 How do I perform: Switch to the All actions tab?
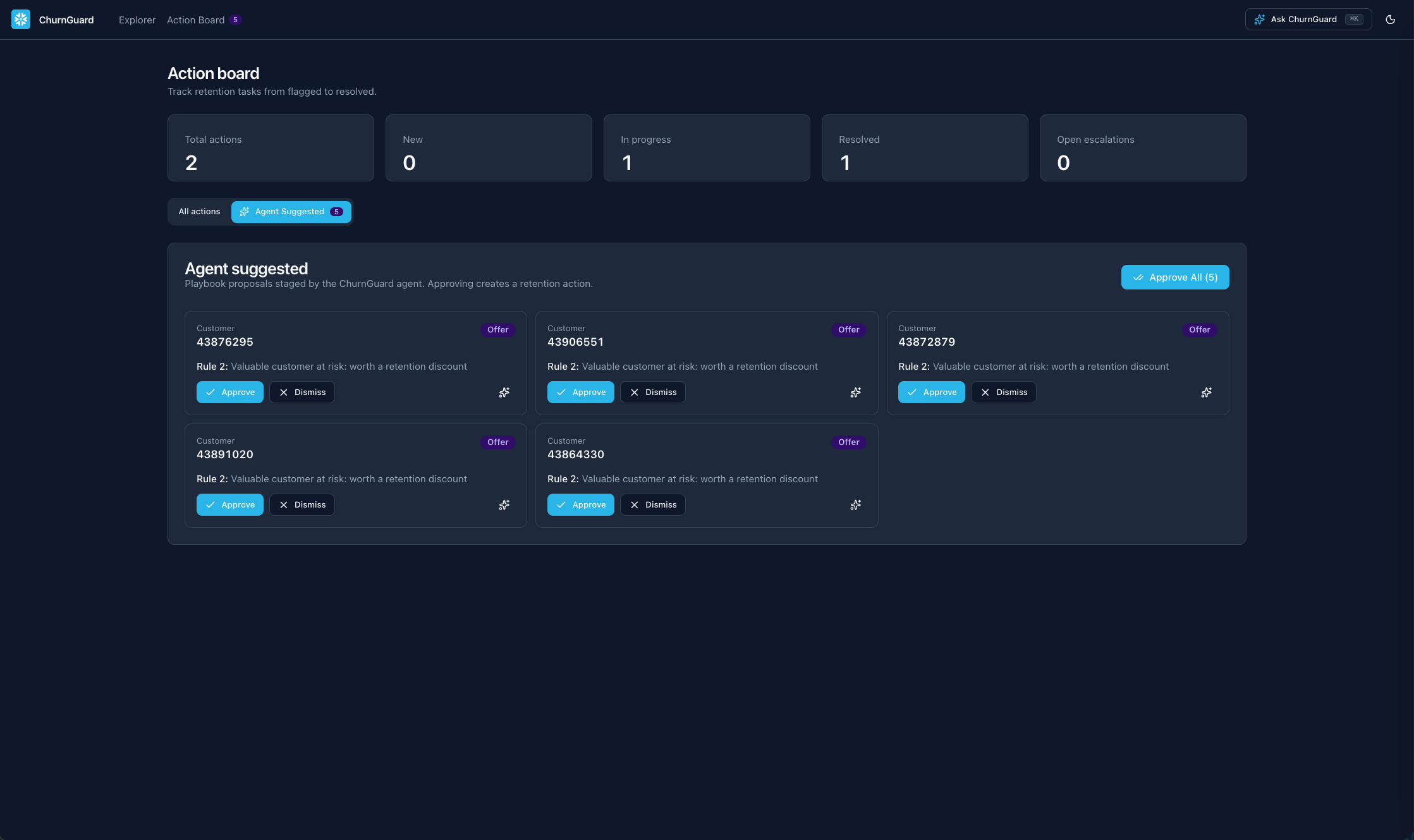[x=199, y=212]
